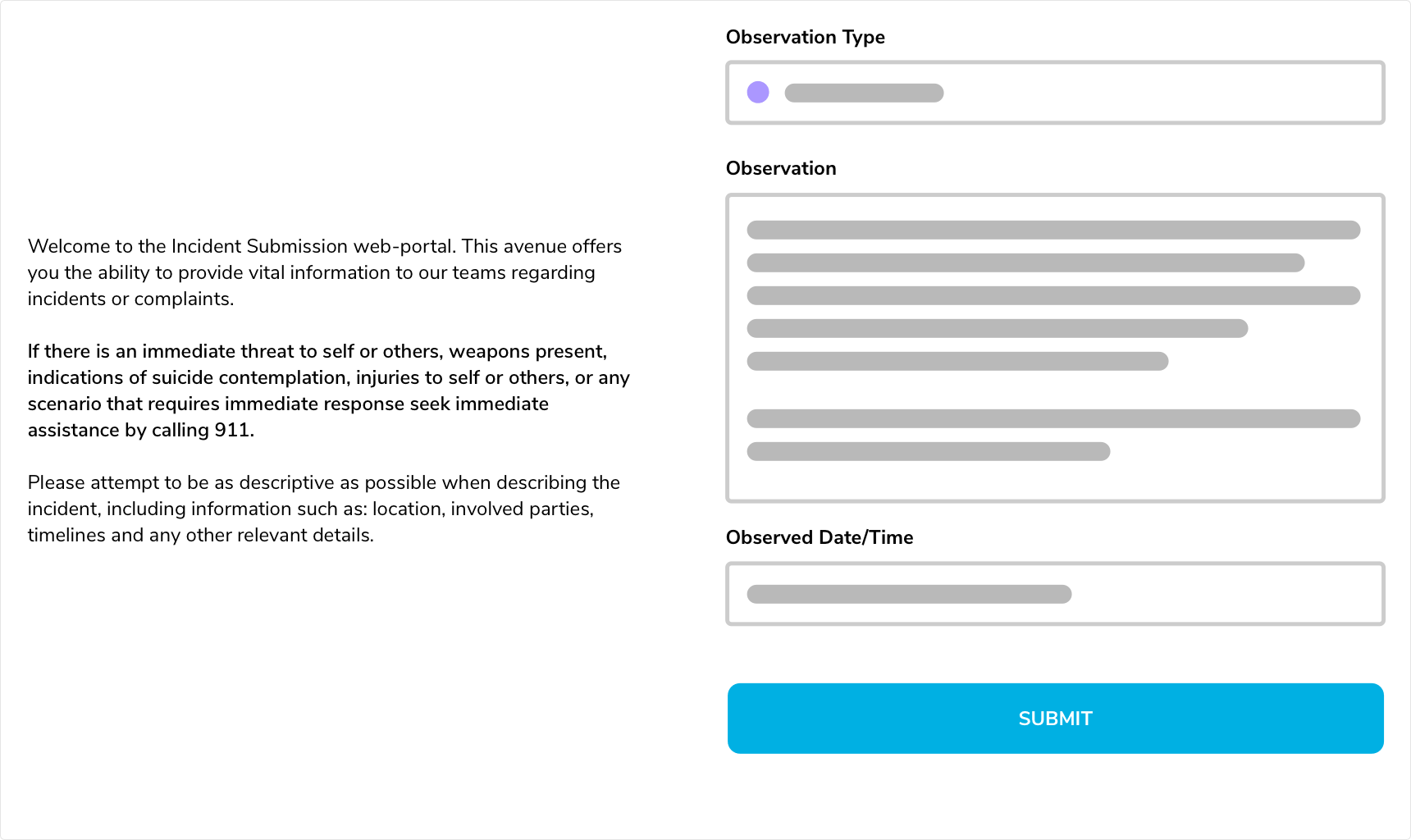Click the first text line in Observation box
This screenshot has width=1411, height=840.
coord(1053,230)
